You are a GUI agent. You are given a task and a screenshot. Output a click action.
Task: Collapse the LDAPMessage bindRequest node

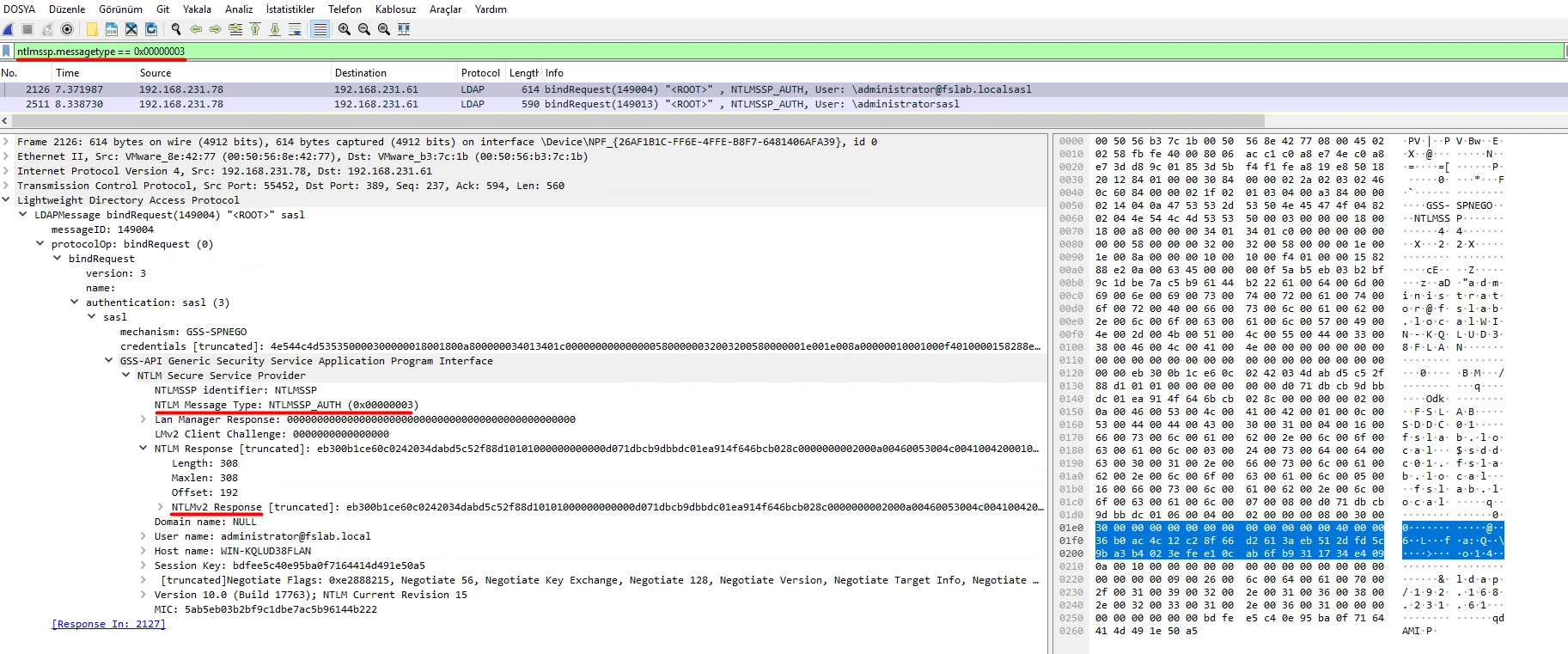pos(23,215)
